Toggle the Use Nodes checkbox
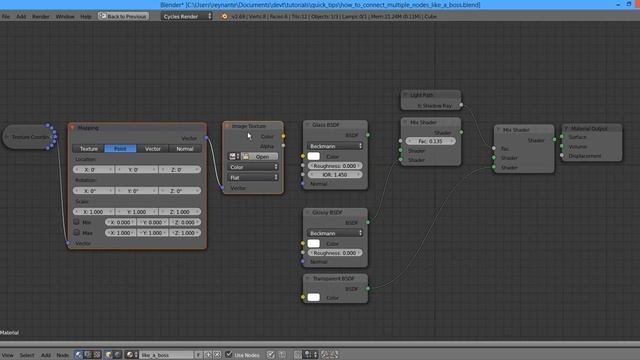Viewport: 640px width, 360px height. tap(229, 354)
